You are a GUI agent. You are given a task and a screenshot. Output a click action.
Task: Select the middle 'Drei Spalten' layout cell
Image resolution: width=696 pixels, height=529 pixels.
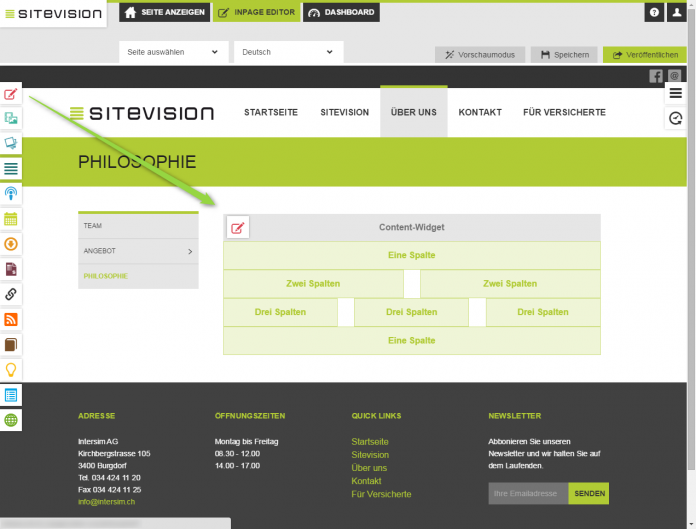pos(411,312)
